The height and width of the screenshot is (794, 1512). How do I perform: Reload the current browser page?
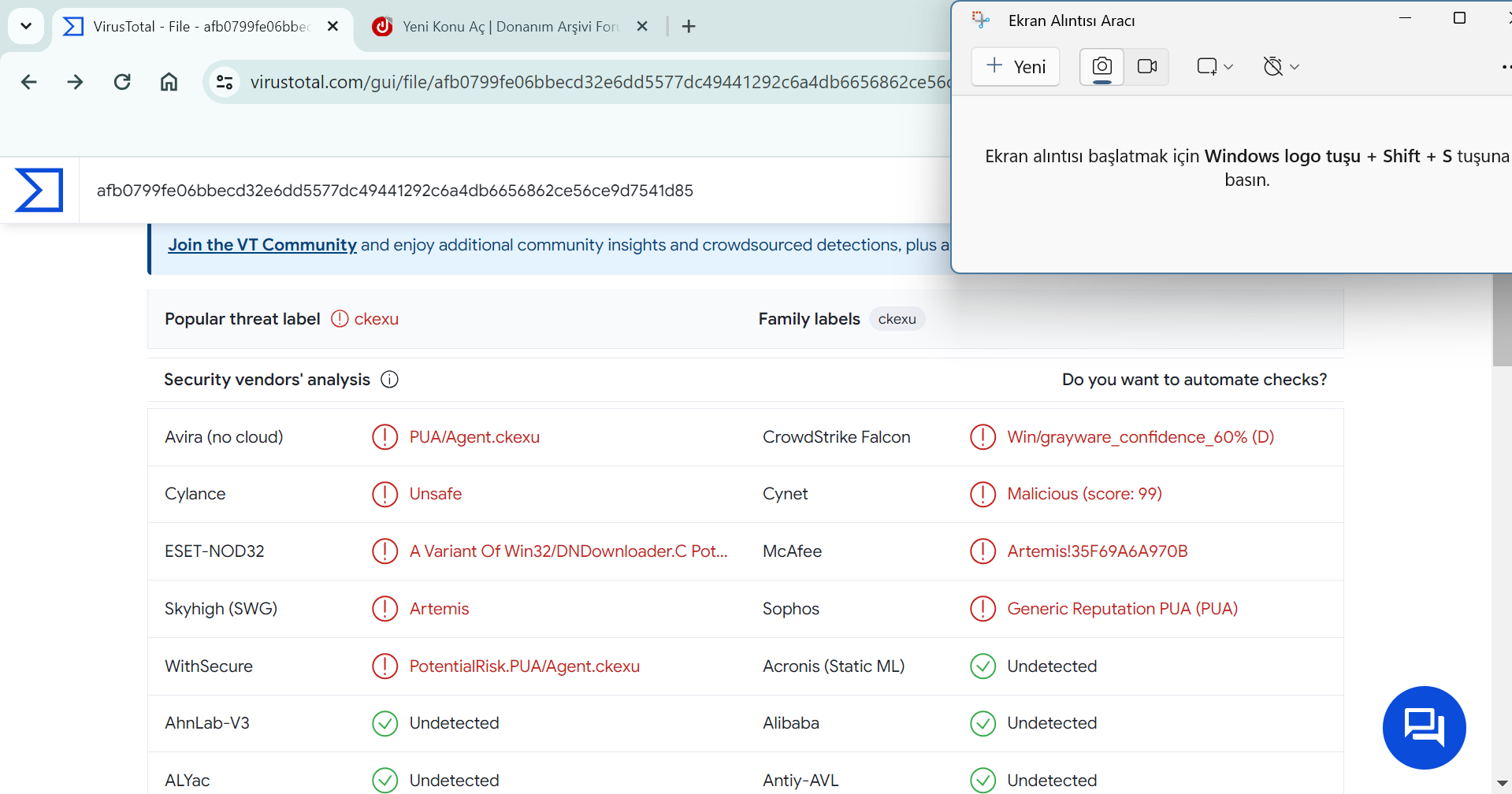click(x=122, y=82)
